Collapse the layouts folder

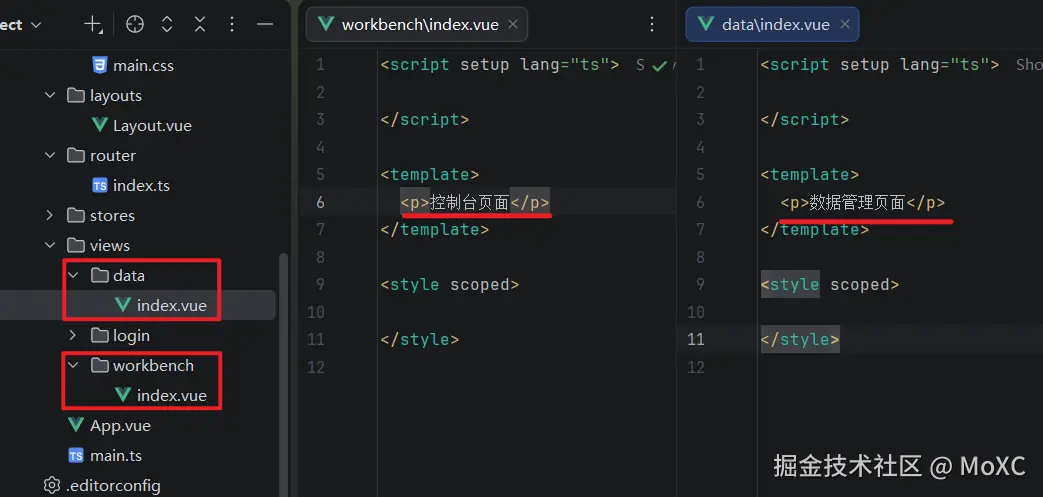pyautogui.click(x=50, y=95)
